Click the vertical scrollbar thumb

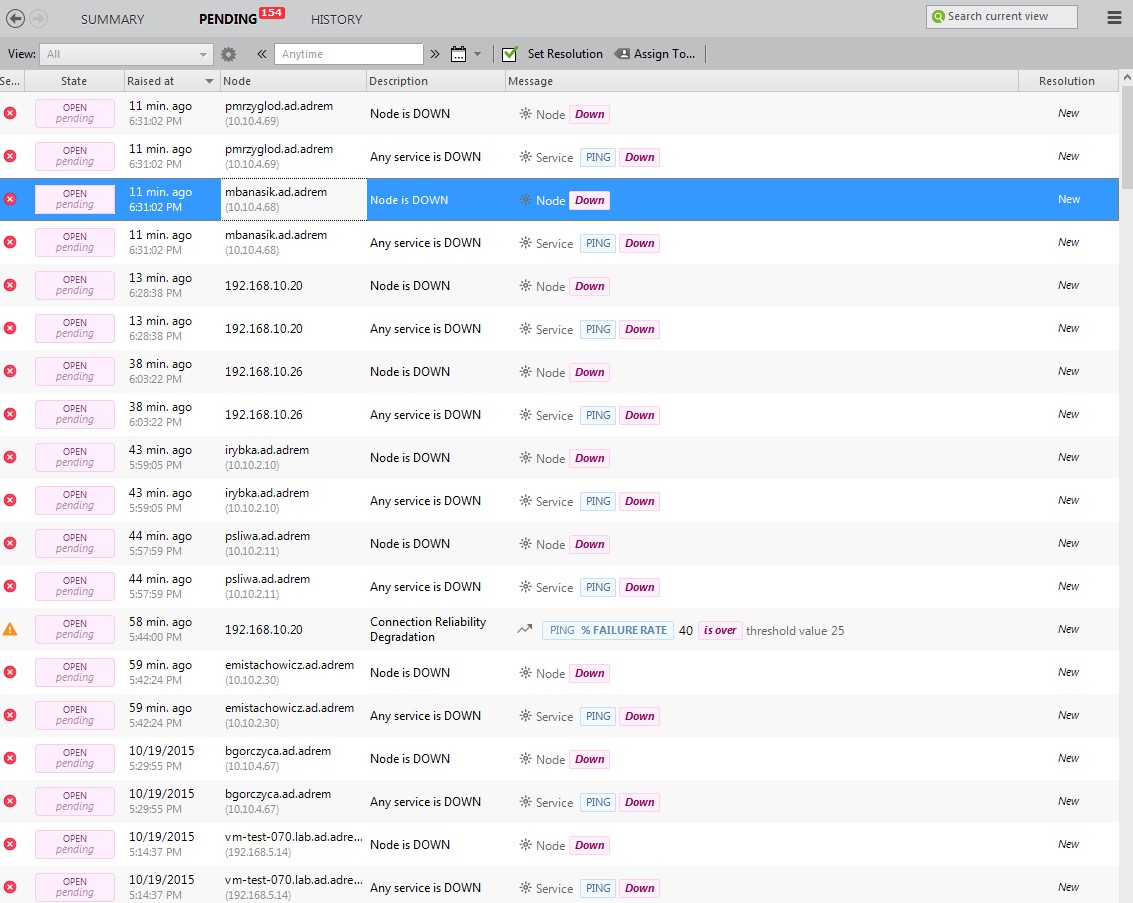[1126, 140]
